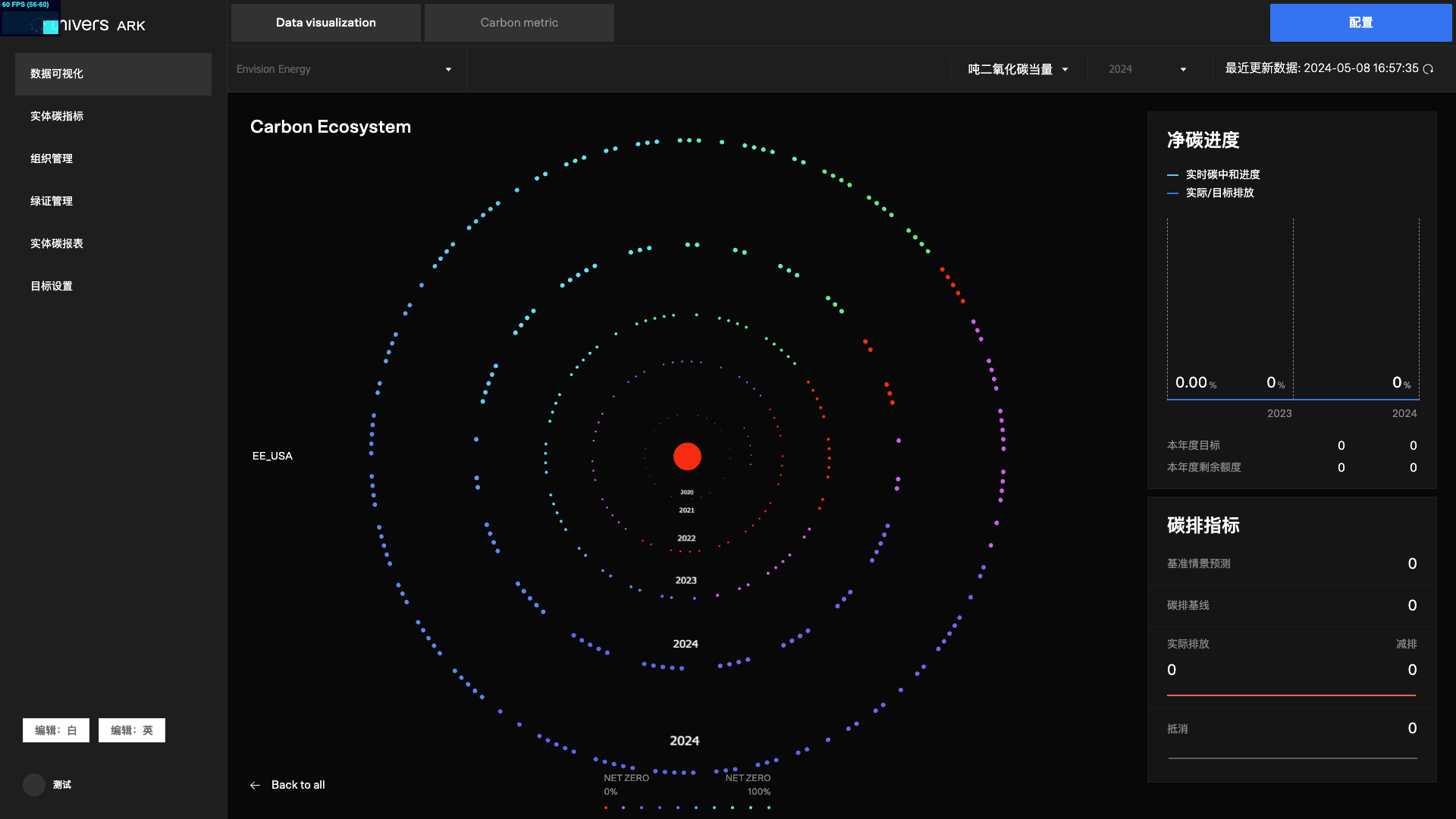Toggle the 实际/目标排放 legend line
Screen dimensions: 1456x819
(x=1172, y=193)
